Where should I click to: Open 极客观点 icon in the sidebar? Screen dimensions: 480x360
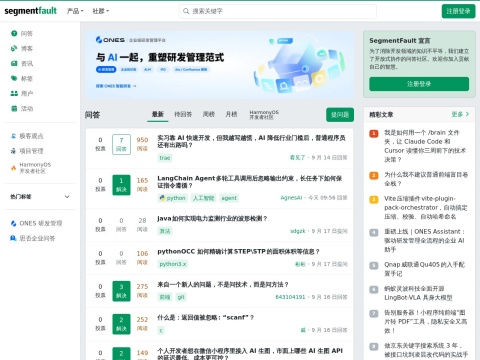point(13,136)
